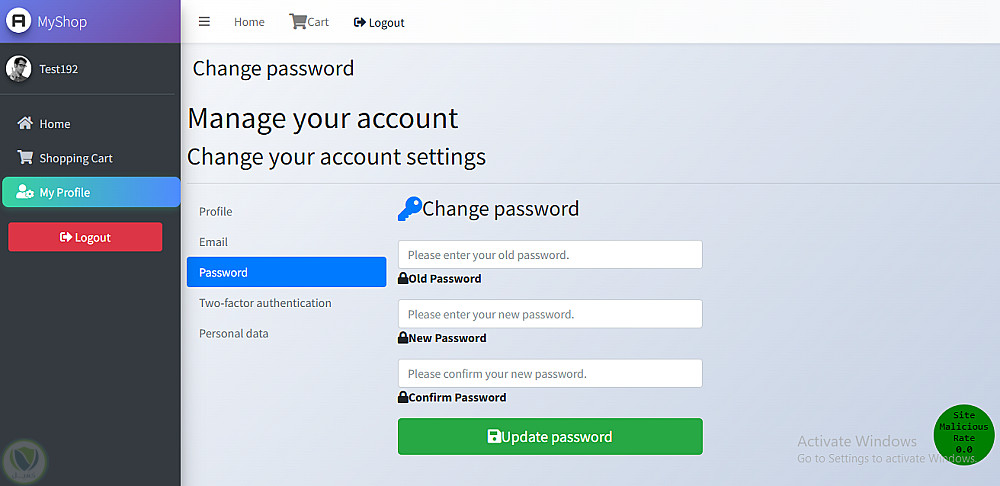Click the Test192 user avatar

19,69
